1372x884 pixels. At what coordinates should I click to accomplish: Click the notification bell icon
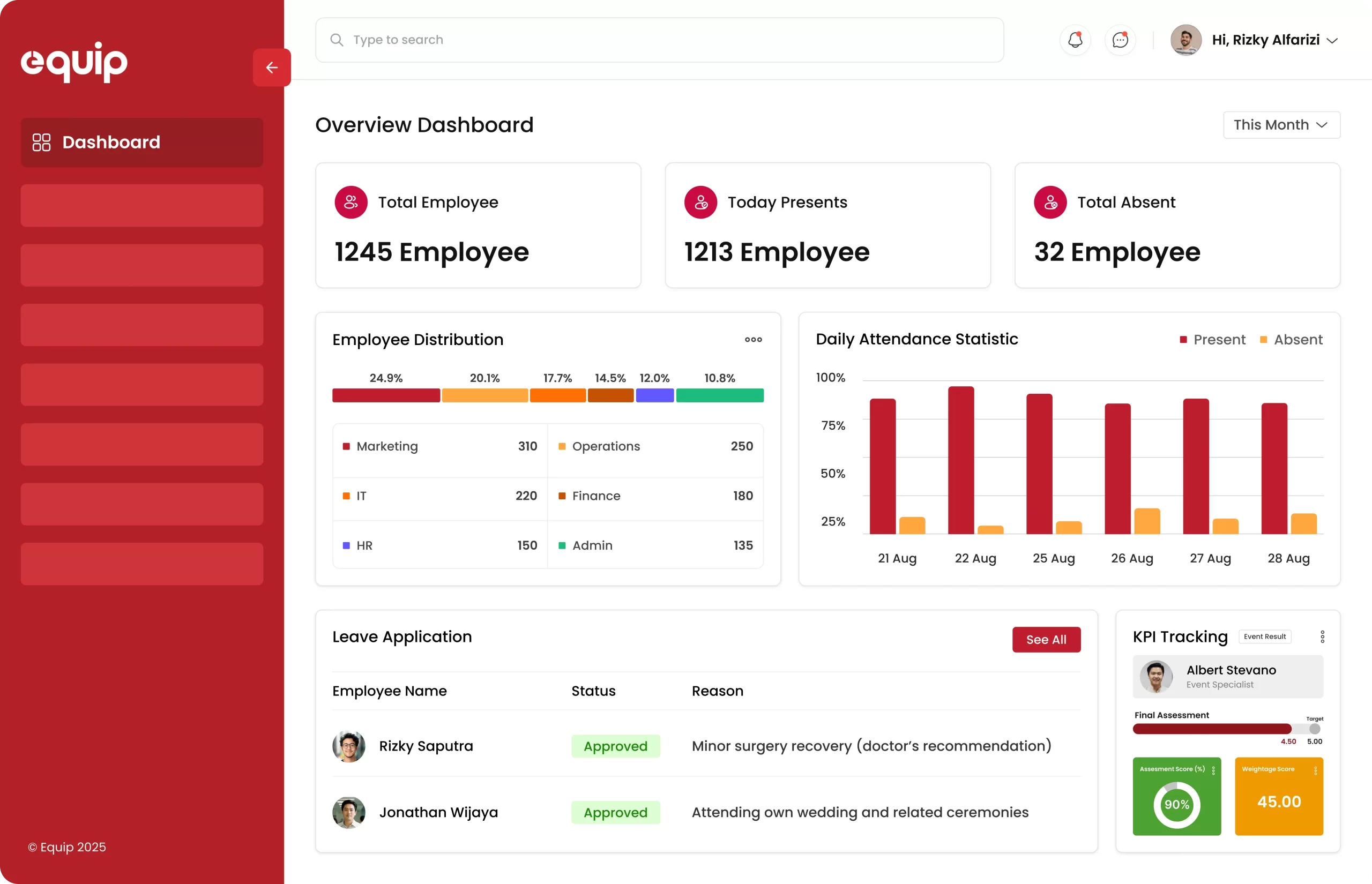coord(1075,40)
